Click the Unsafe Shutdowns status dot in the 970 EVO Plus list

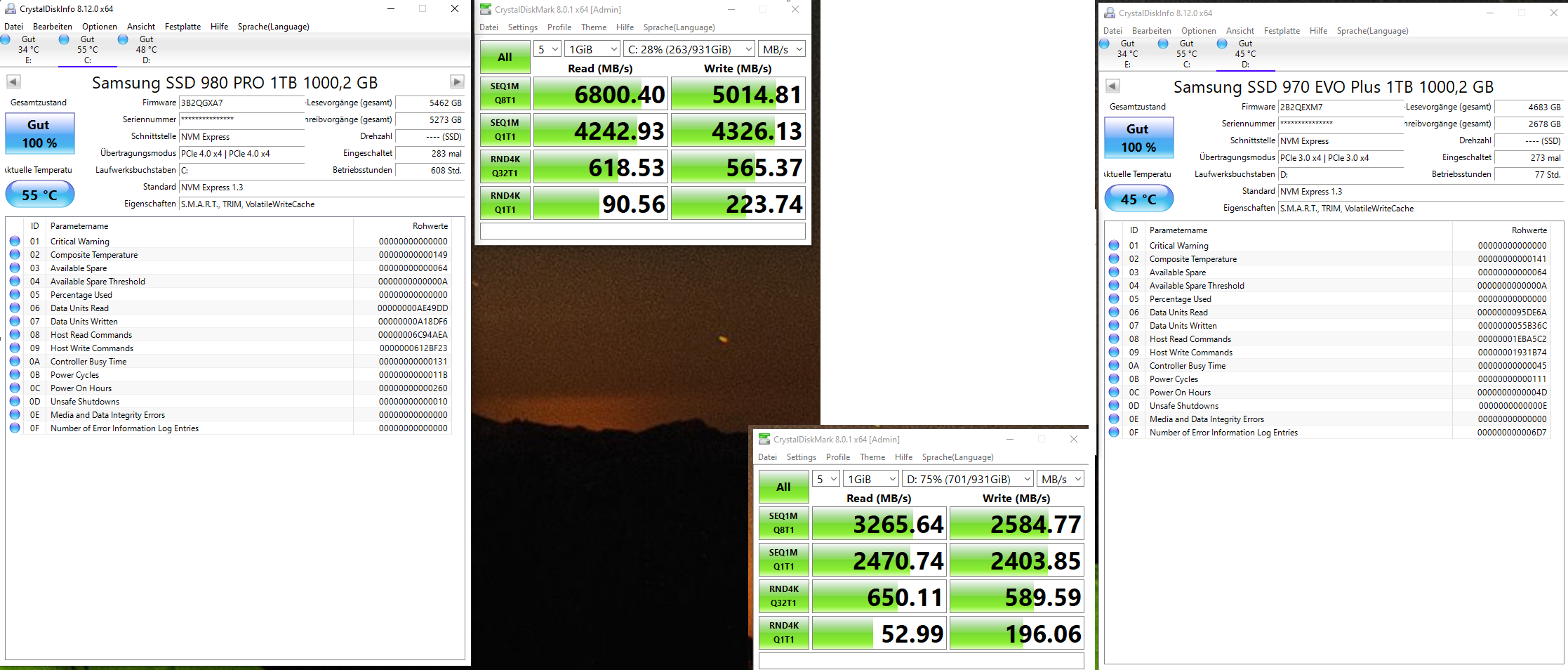pos(1114,405)
